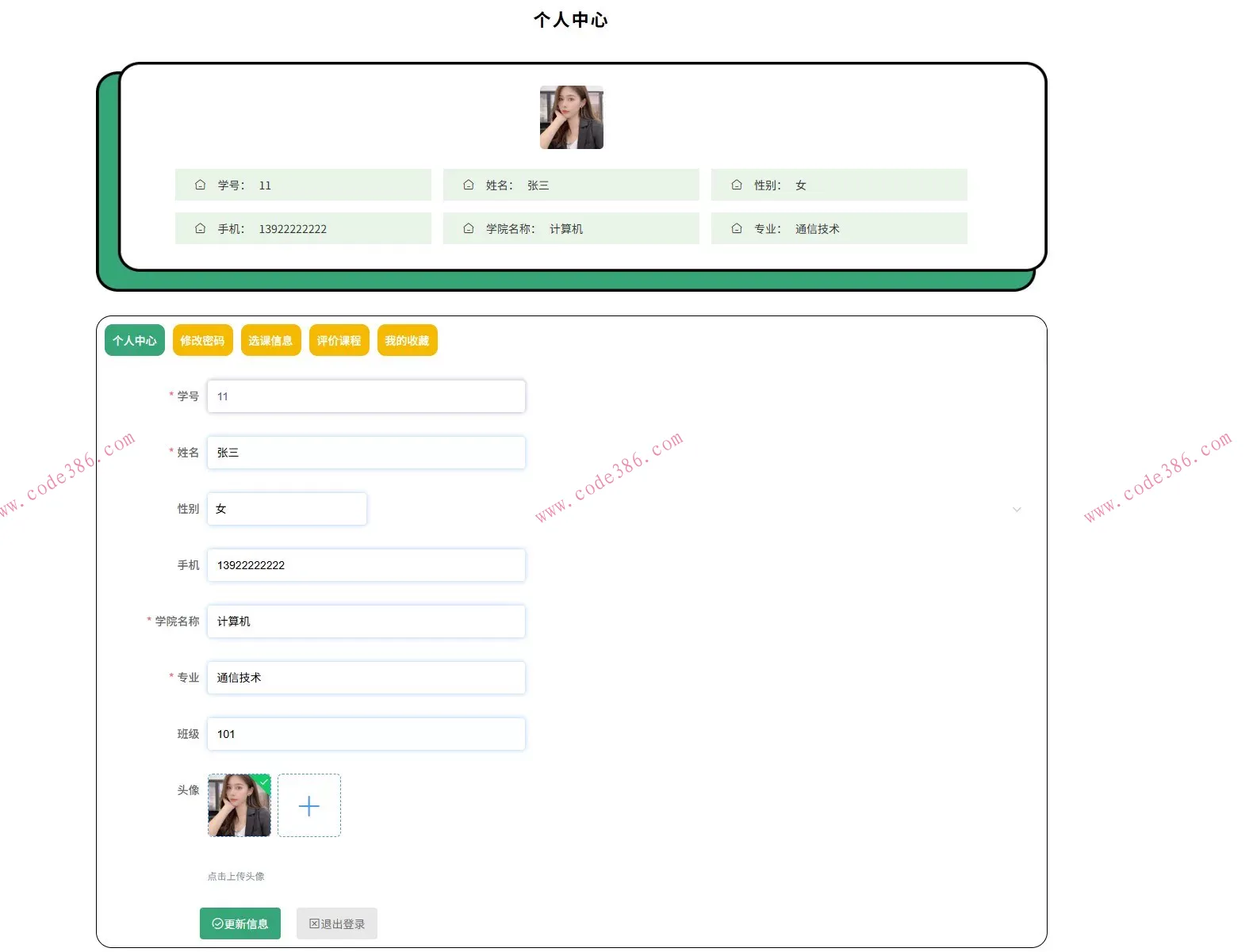Click the 通信技术 value in info card
This screenshot has height=952, width=1249.
pyautogui.click(x=818, y=229)
